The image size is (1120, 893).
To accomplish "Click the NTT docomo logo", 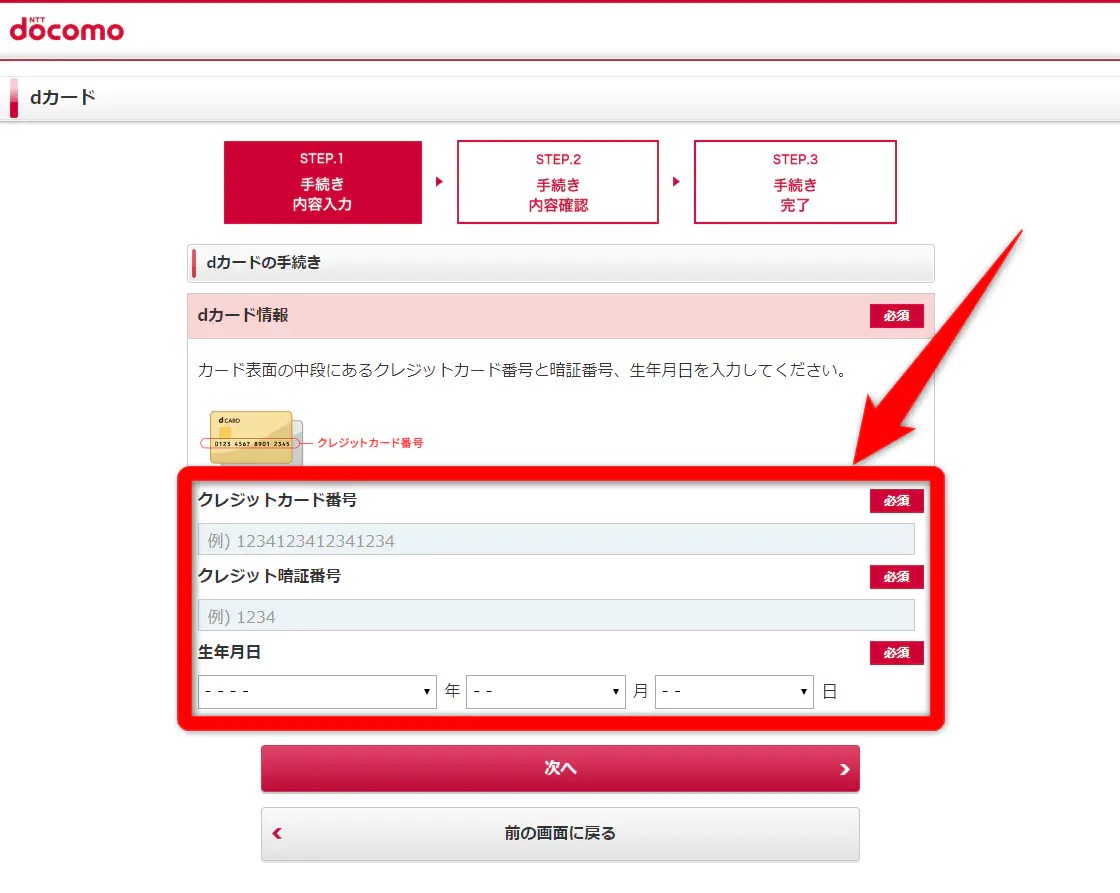I will [x=66, y=29].
